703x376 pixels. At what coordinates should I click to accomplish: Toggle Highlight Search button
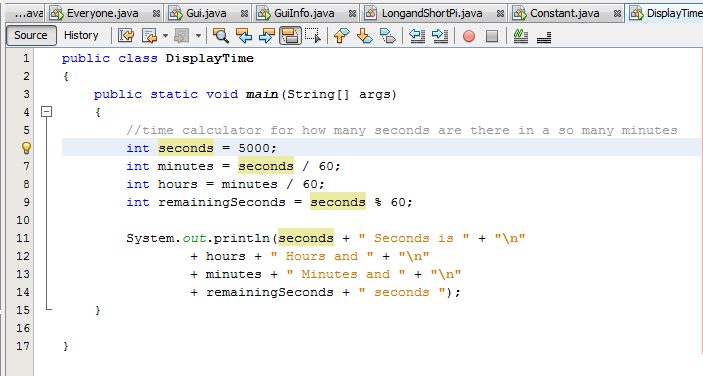(290, 35)
